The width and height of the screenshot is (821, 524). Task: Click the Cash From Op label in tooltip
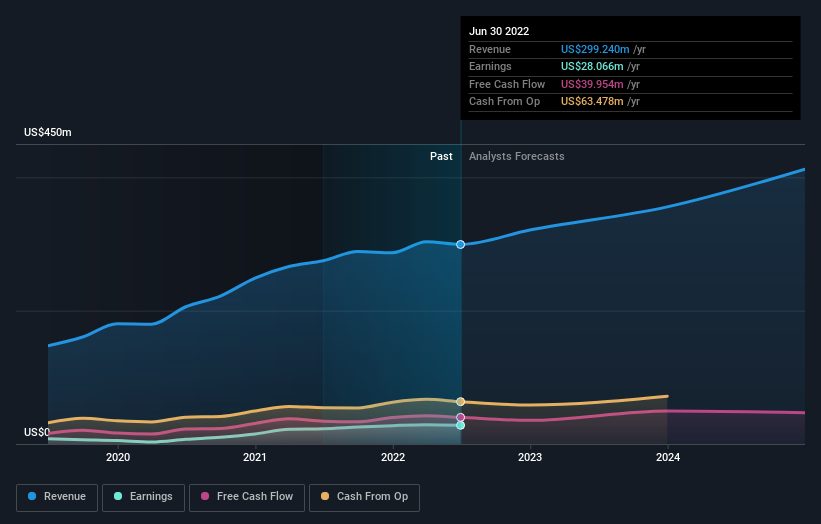pos(504,102)
